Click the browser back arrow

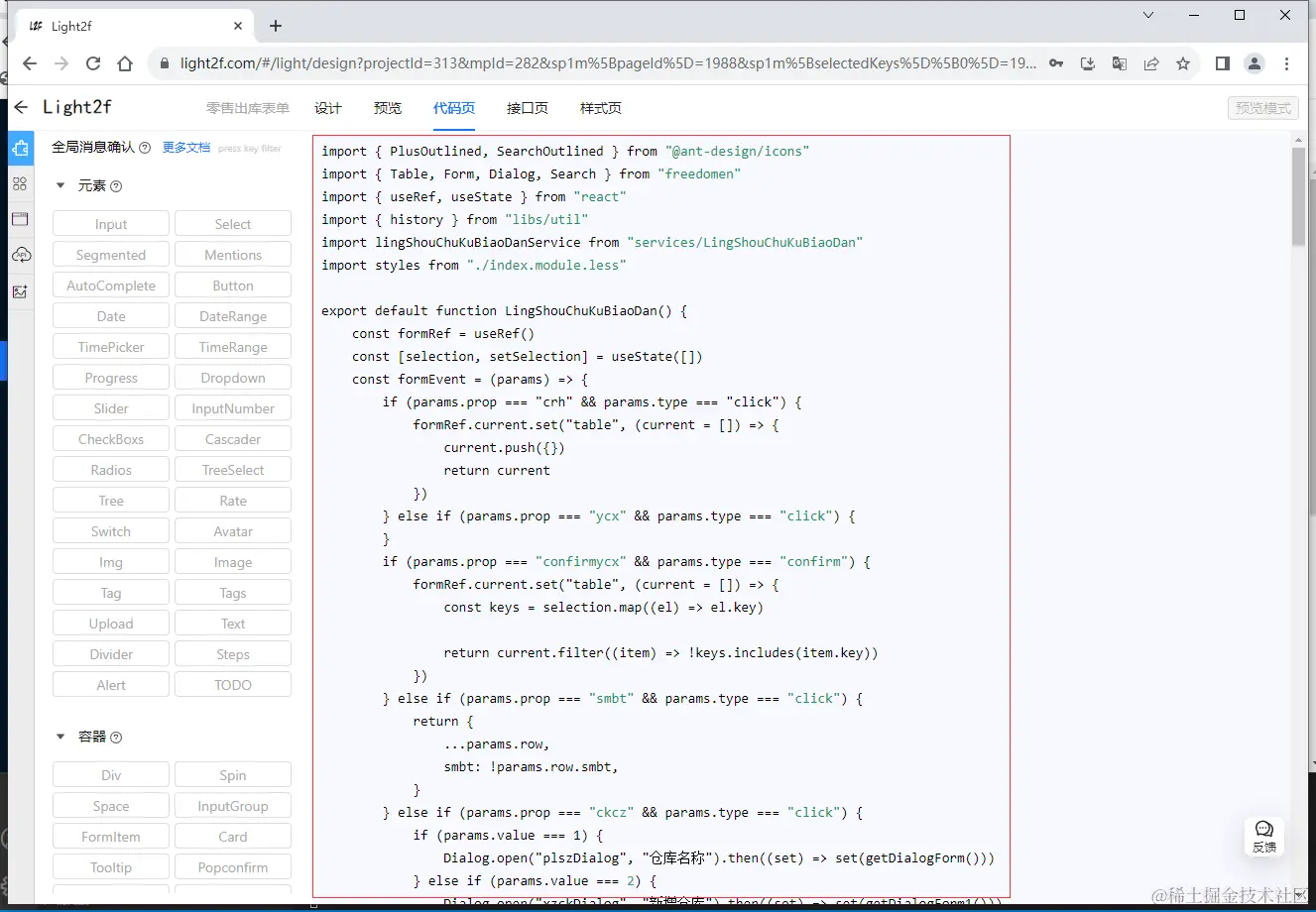point(30,63)
